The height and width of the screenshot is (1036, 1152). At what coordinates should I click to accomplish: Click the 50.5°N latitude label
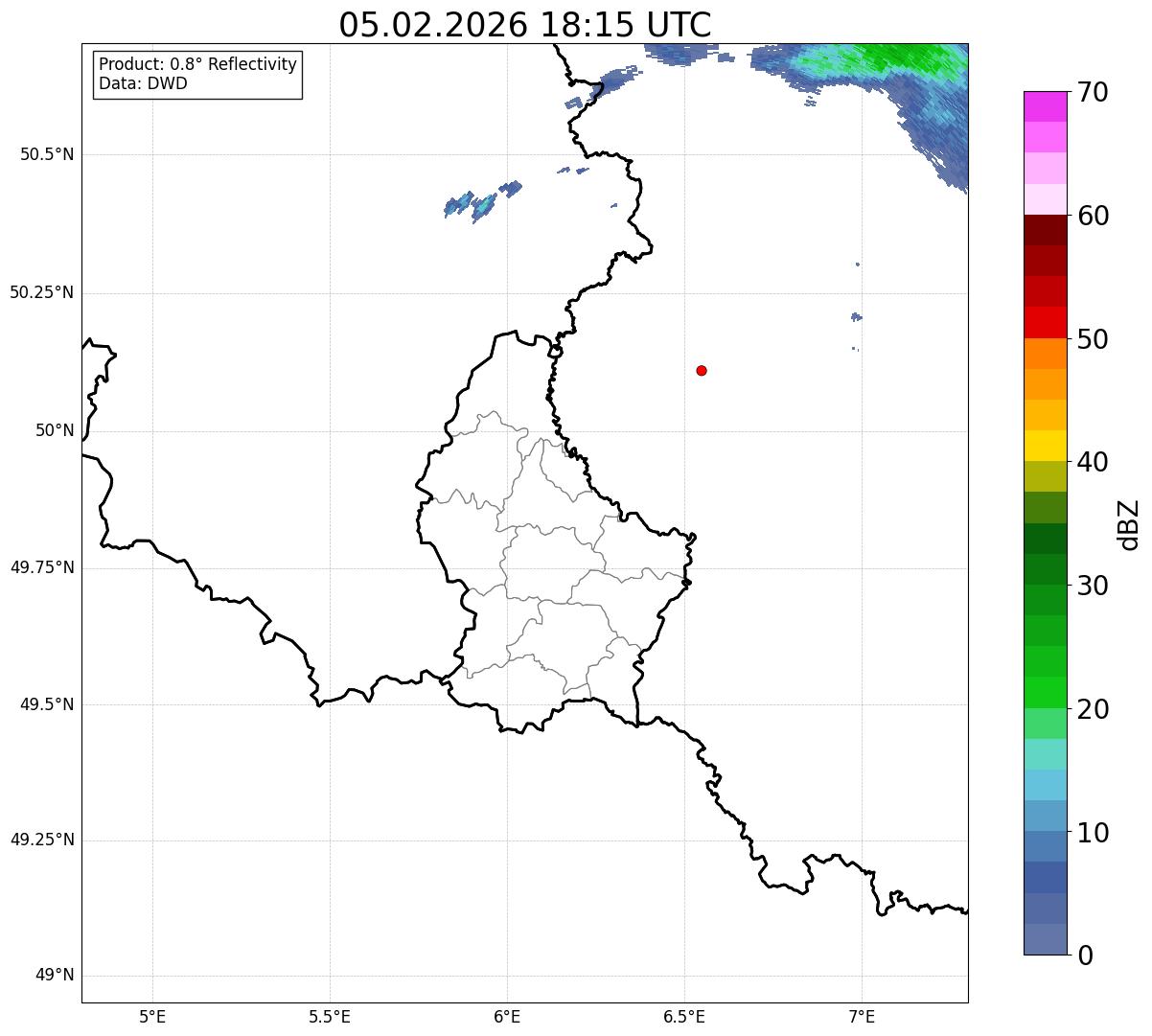click(x=47, y=154)
